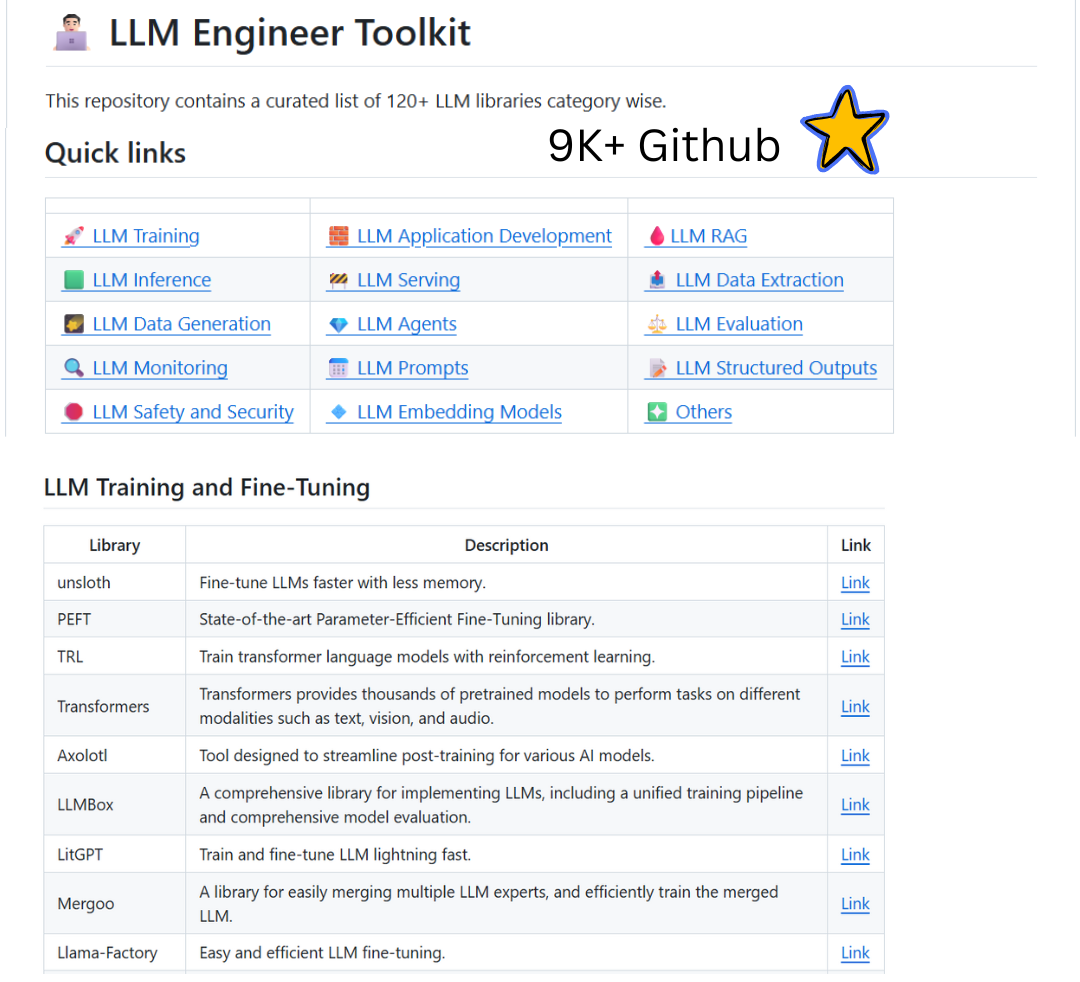Viewport: 1080px width, 982px height.
Task: Click the gem icon beside LLM Agents
Action: (x=338, y=324)
